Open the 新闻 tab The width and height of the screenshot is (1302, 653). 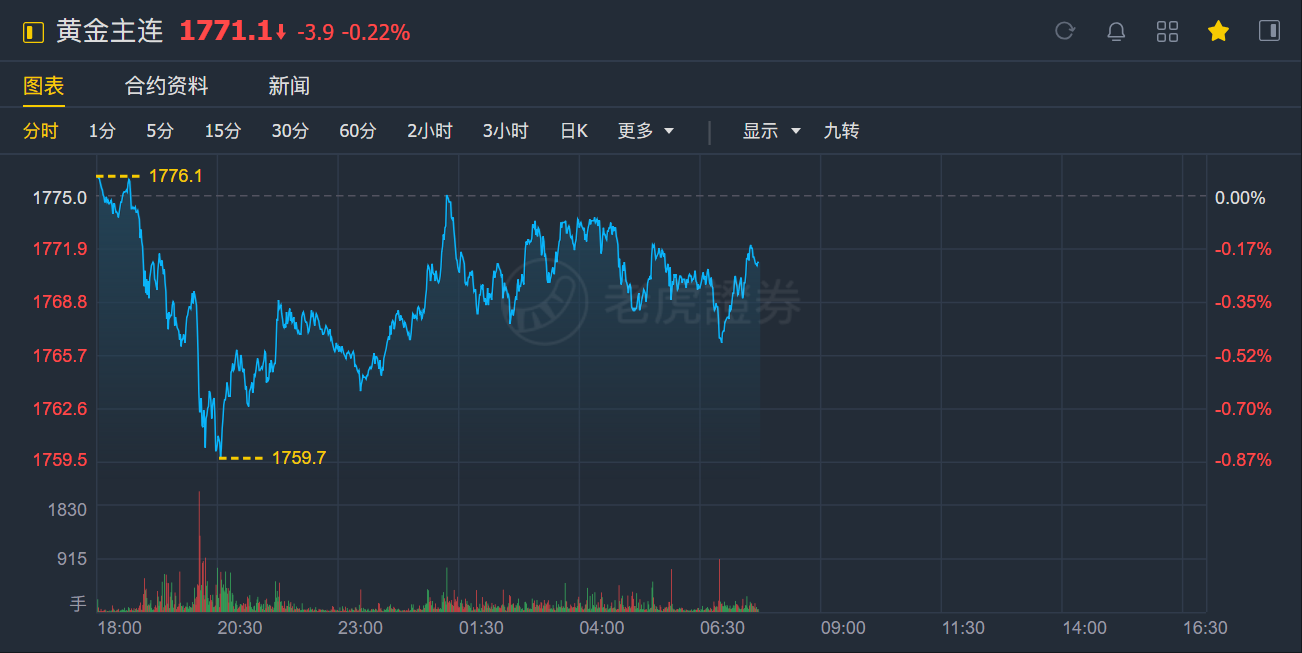point(289,86)
